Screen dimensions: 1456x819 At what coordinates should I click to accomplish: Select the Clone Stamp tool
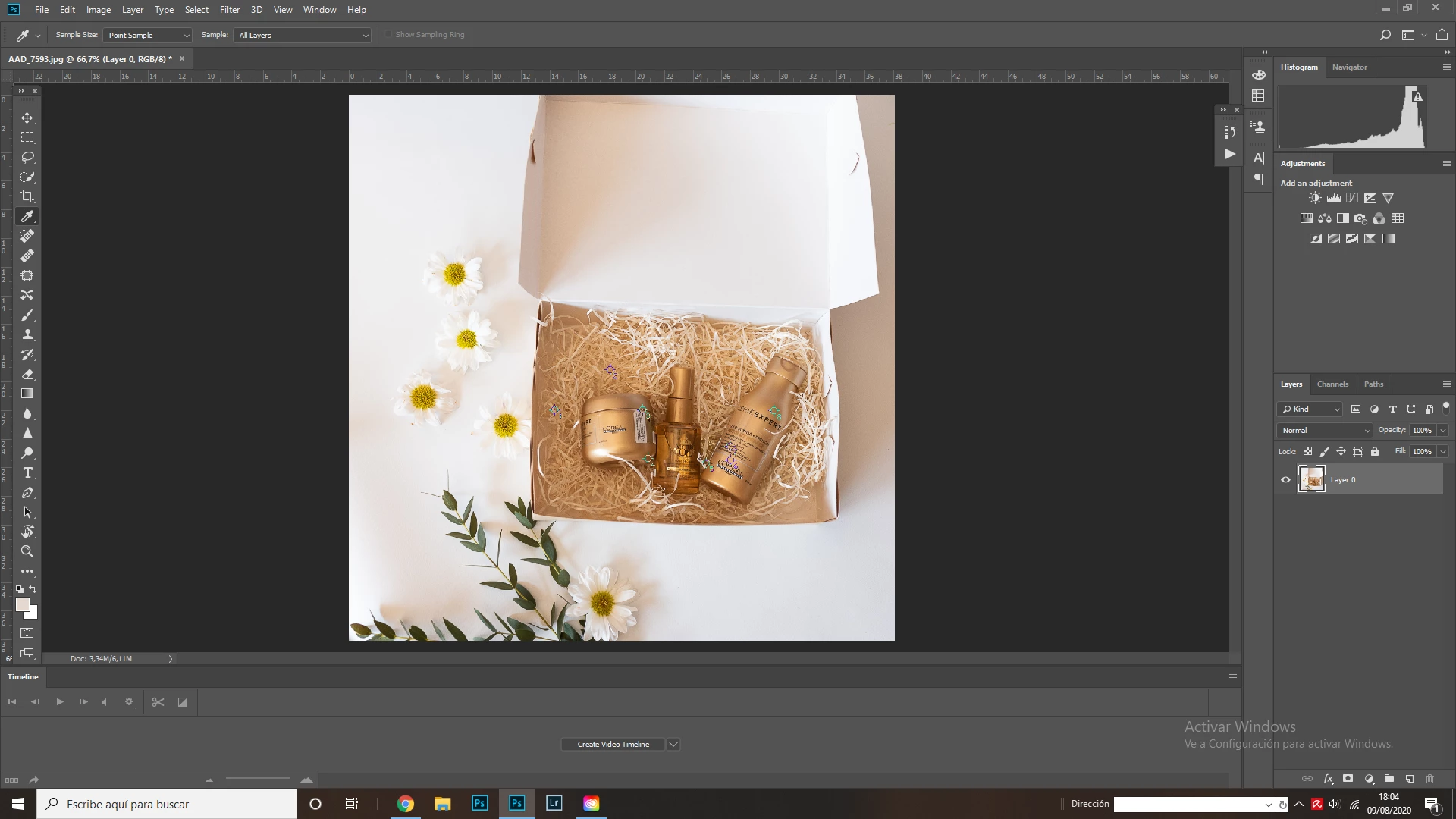27,335
